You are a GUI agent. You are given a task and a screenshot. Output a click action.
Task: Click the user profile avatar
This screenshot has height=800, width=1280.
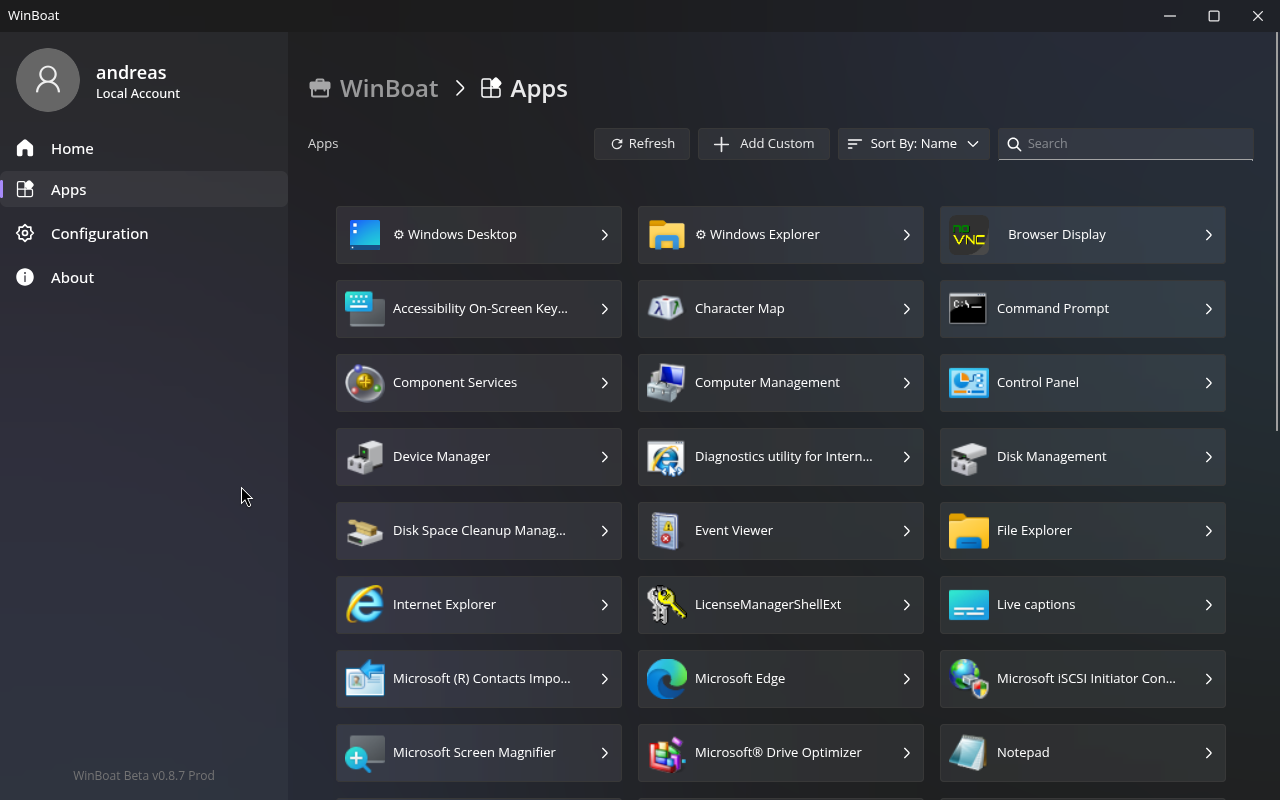[48, 80]
